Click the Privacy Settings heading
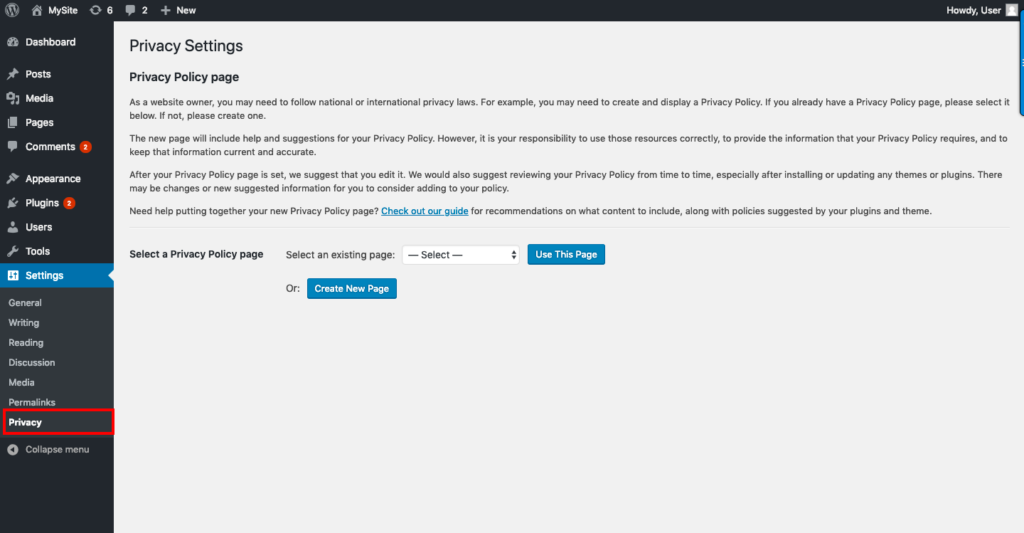 (x=186, y=46)
